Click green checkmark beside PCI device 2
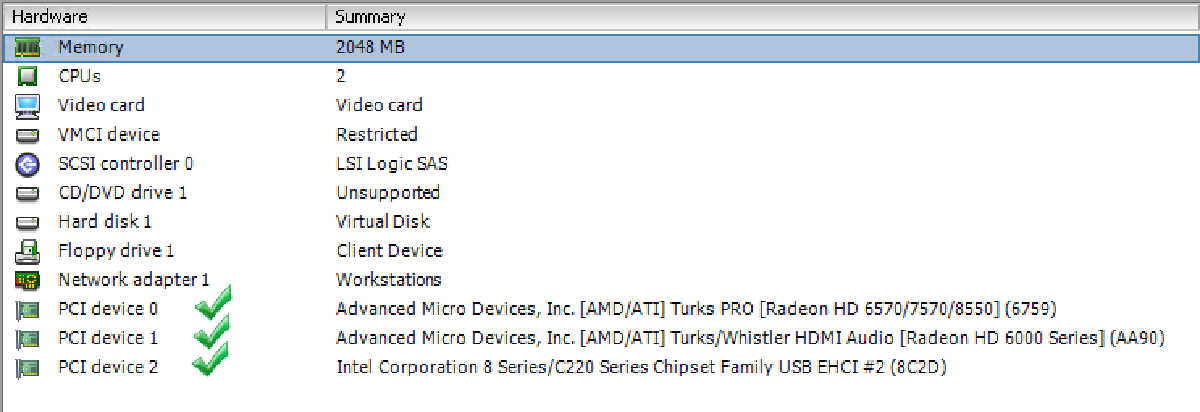This screenshot has width=1200, height=412. (x=213, y=360)
